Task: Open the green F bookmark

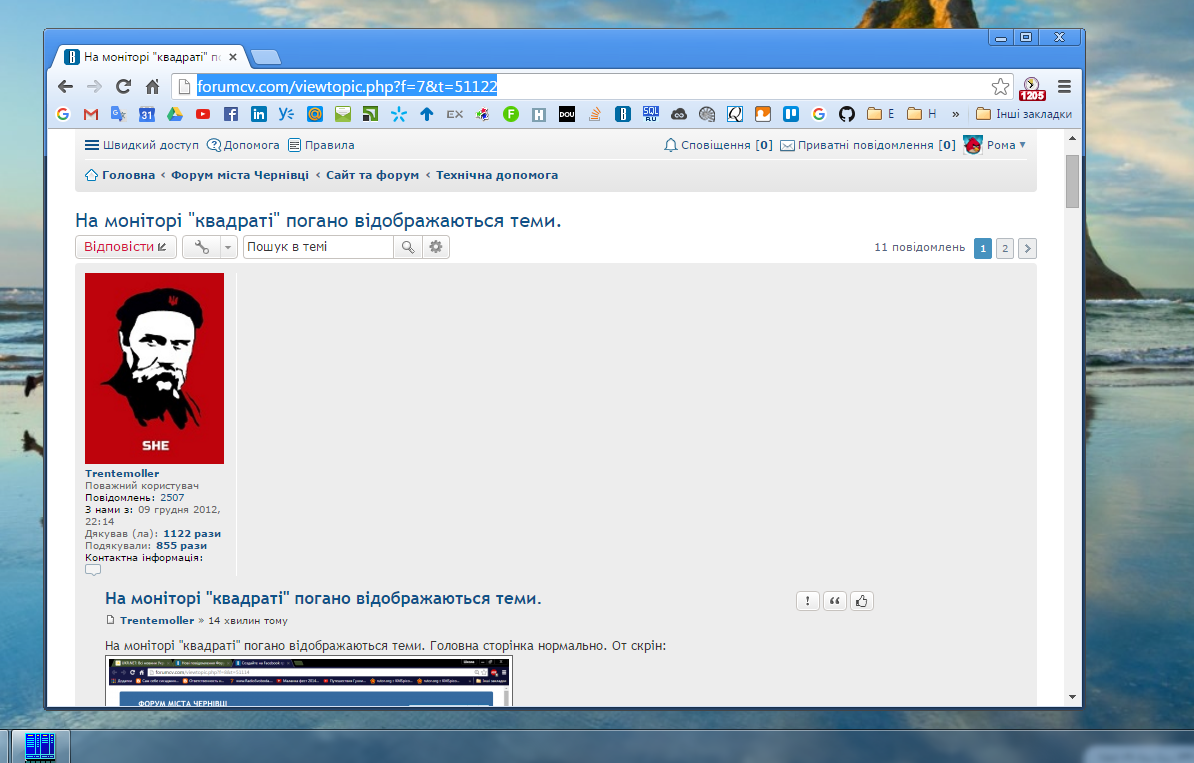Action: (x=511, y=114)
